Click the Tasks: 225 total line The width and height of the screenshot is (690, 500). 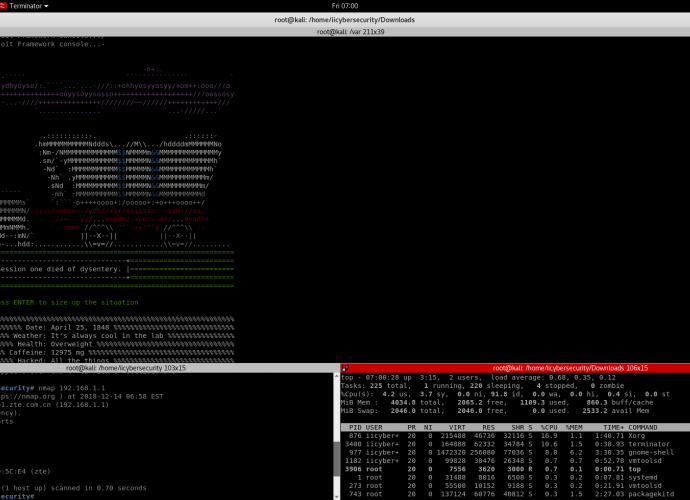(x=482, y=386)
